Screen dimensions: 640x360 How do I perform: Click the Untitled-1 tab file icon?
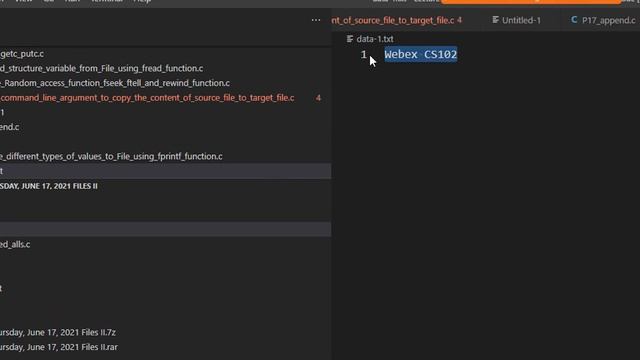pos(495,20)
